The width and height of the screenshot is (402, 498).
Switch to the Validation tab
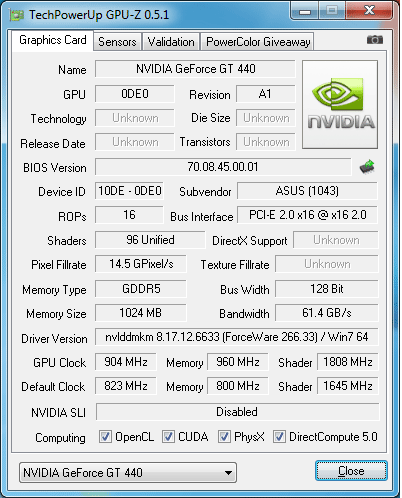(x=171, y=42)
